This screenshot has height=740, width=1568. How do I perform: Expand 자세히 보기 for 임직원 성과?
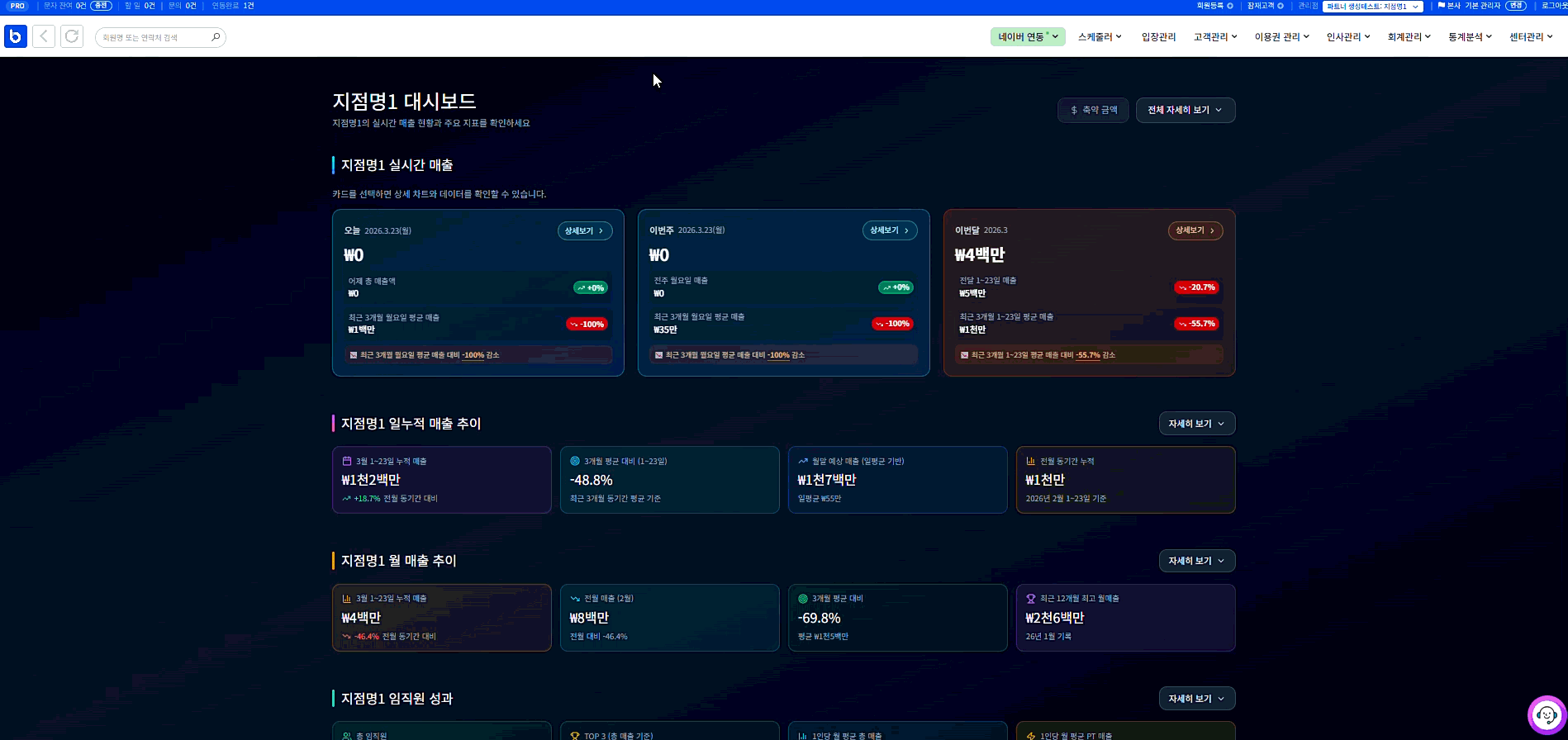pos(1197,699)
